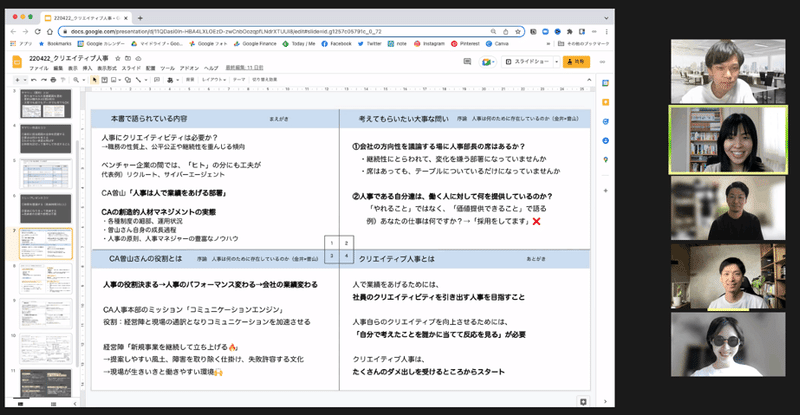The width and height of the screenshot is (800, 415).
Task: Collapse the filmstrip with the arrow button
Action: click(x=75, y=404)
